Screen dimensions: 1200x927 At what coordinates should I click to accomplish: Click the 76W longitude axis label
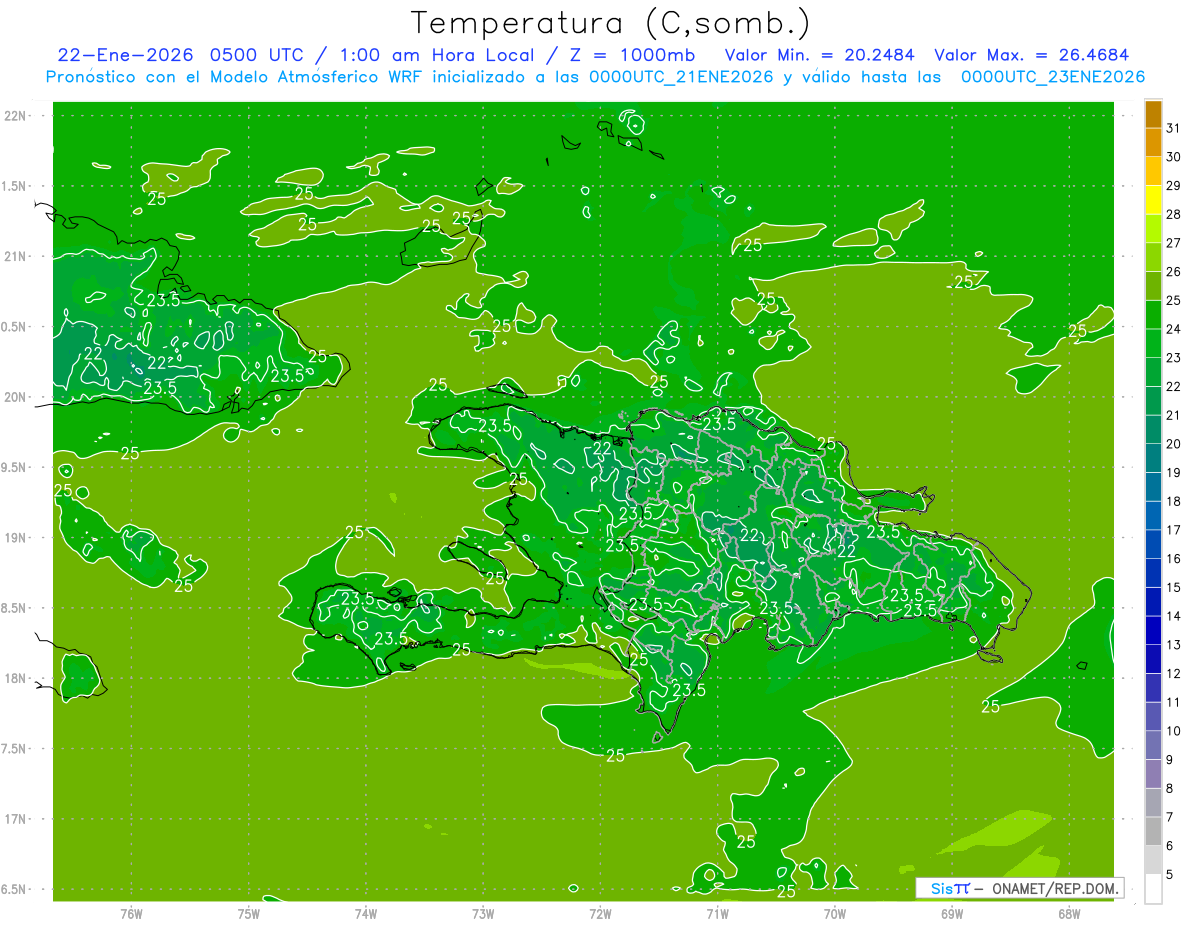coord(131,914)
